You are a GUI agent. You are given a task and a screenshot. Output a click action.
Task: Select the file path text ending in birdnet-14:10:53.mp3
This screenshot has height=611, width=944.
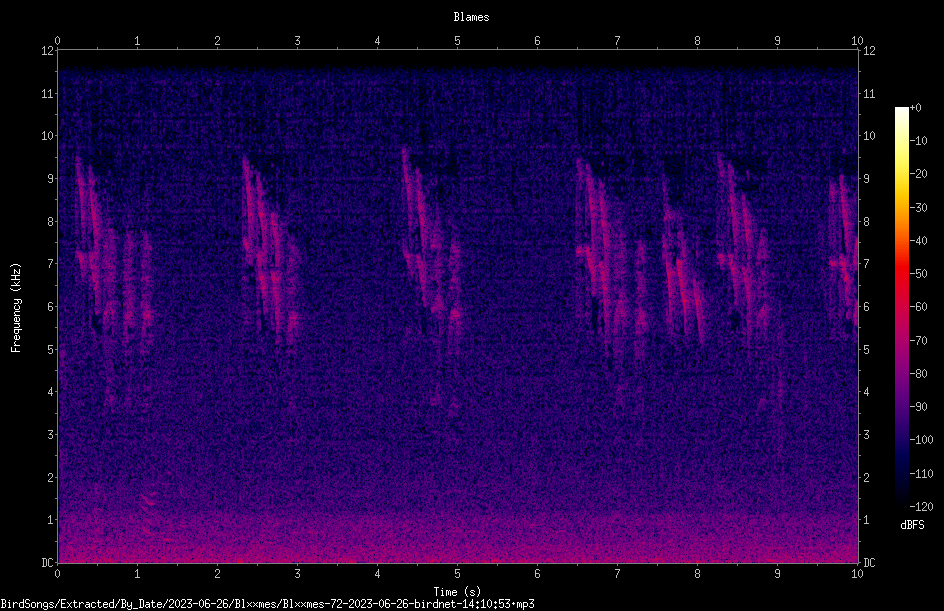[x=267, y=604]
